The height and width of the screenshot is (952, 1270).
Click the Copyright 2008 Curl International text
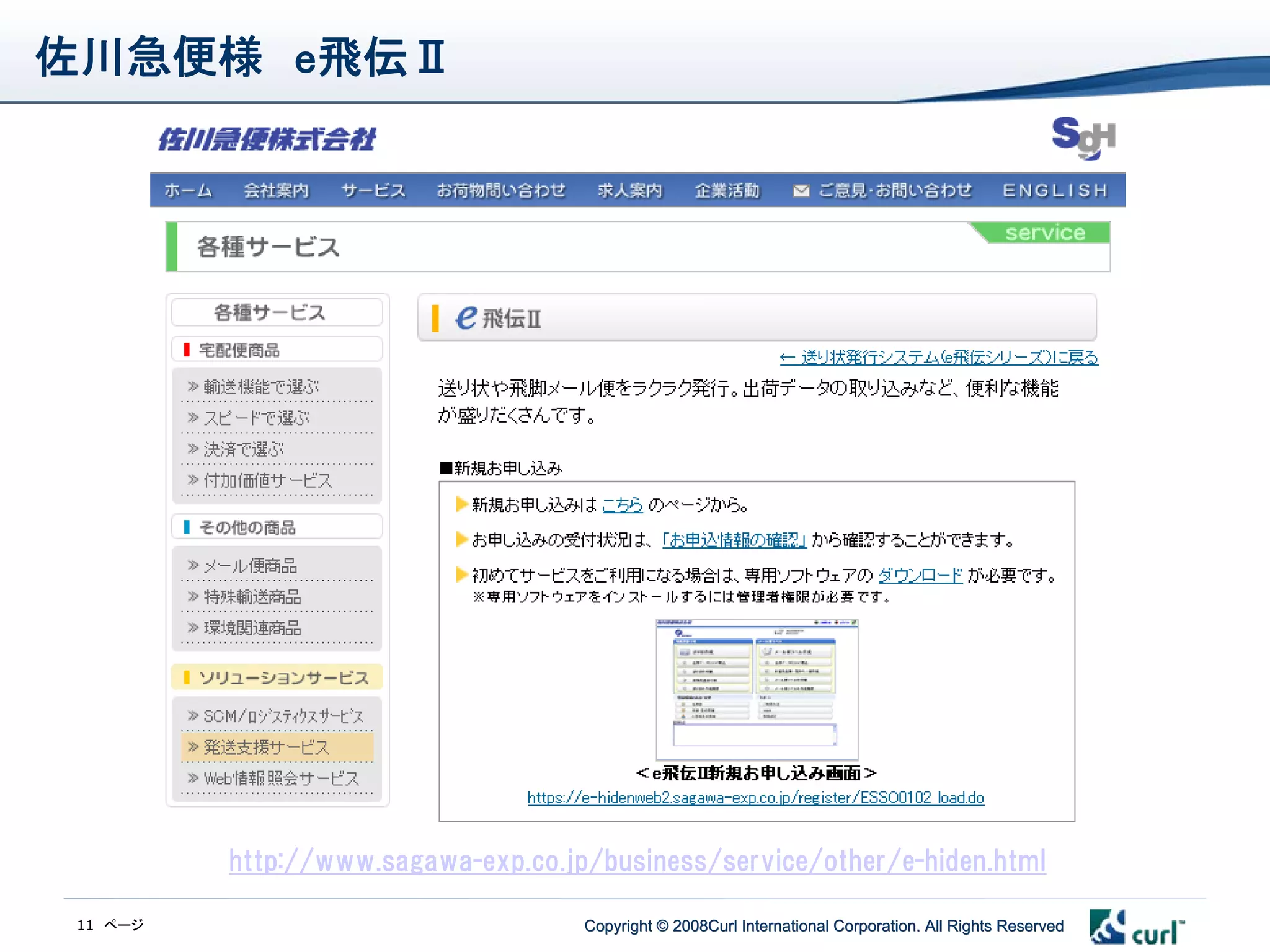[824, 926]
